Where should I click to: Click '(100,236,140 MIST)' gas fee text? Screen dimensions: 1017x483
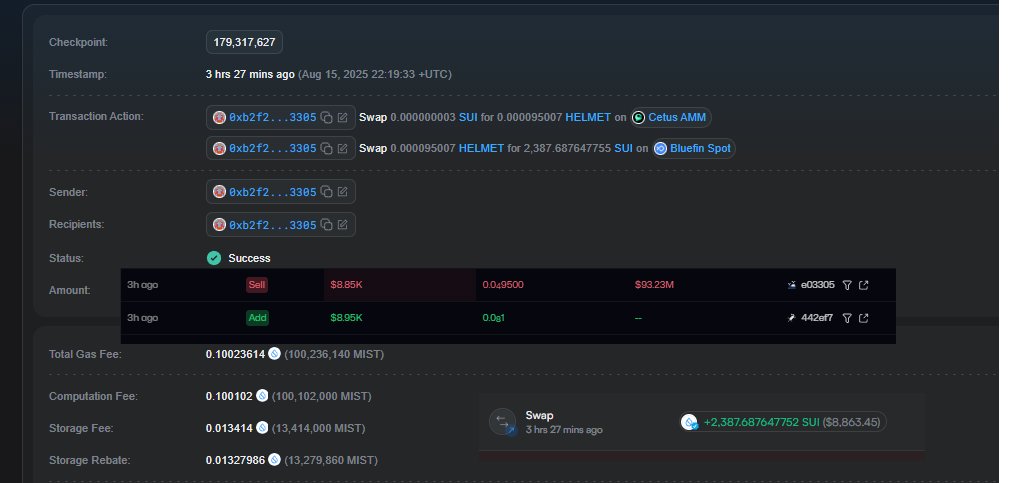click(334, 354)
